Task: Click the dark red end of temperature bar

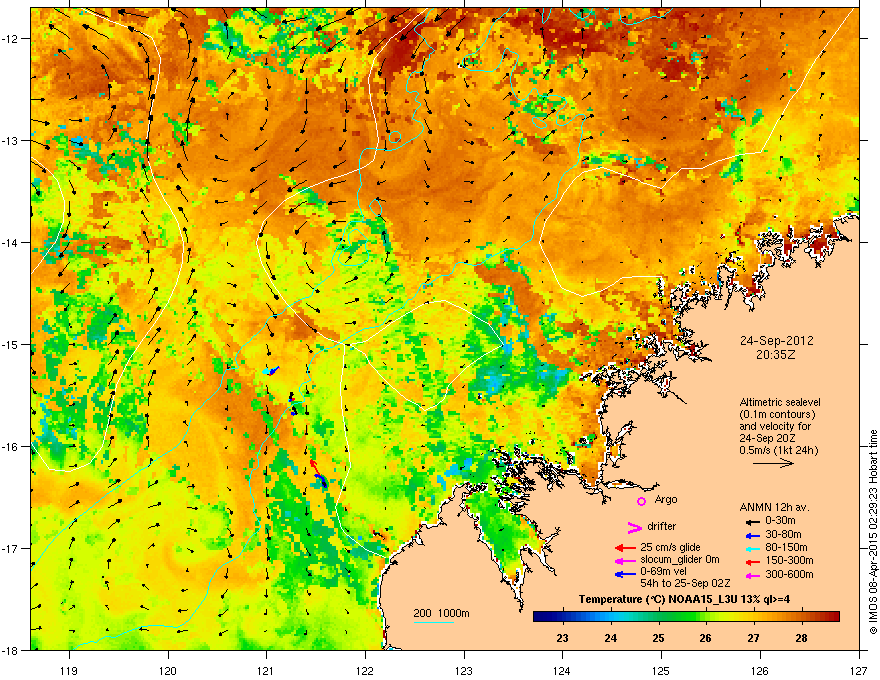Action: tap(834, 617)
